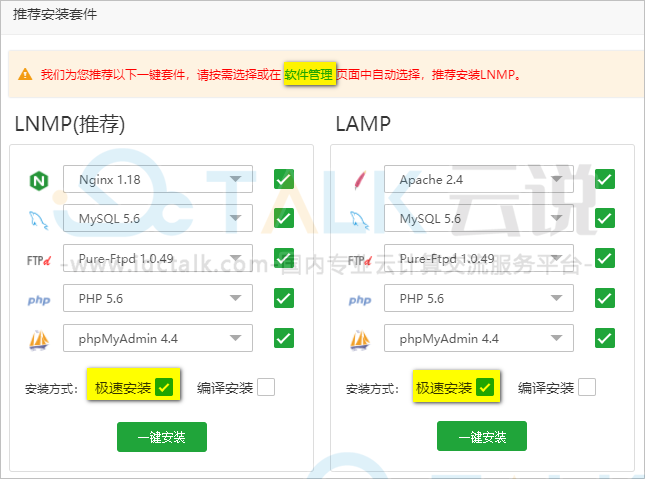This screenshot has height=479, width=645.
Task: Uncheck phpMyAdmin 4.4 checkbox in LNMP
Action: pos(284,338)
